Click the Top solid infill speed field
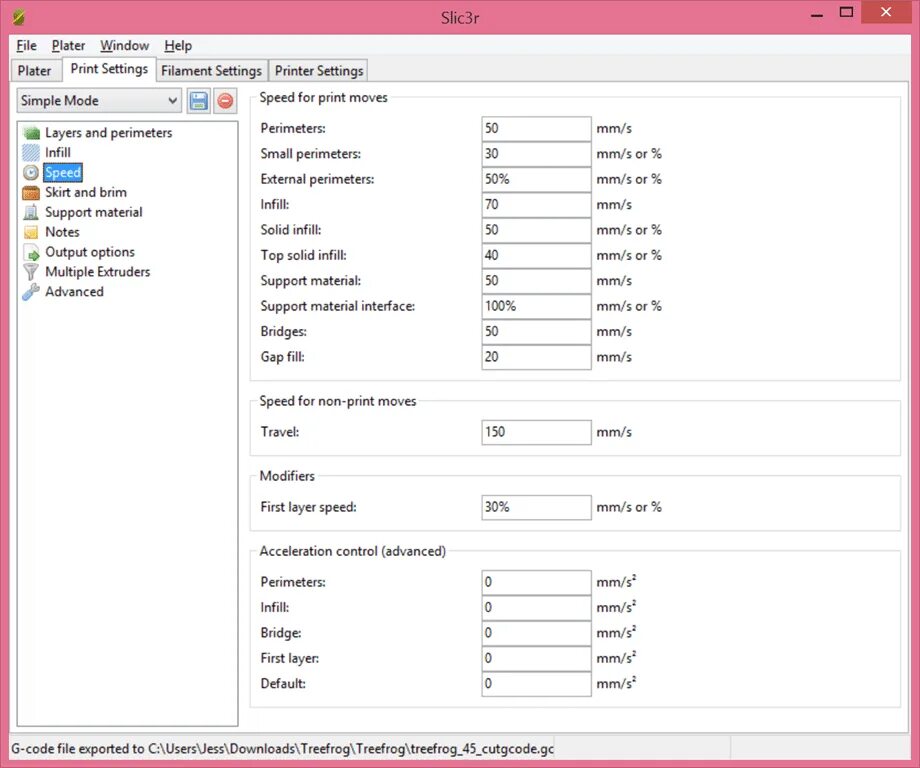Viewport: 920px width, 768px height. coord(536,255)
